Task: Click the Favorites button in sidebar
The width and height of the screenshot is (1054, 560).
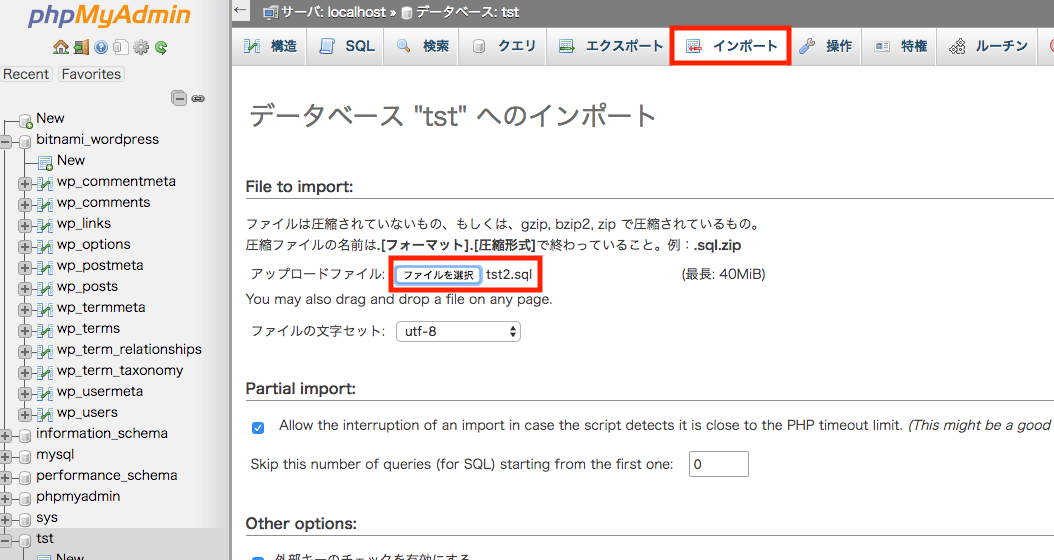Action: pos(90,74)
